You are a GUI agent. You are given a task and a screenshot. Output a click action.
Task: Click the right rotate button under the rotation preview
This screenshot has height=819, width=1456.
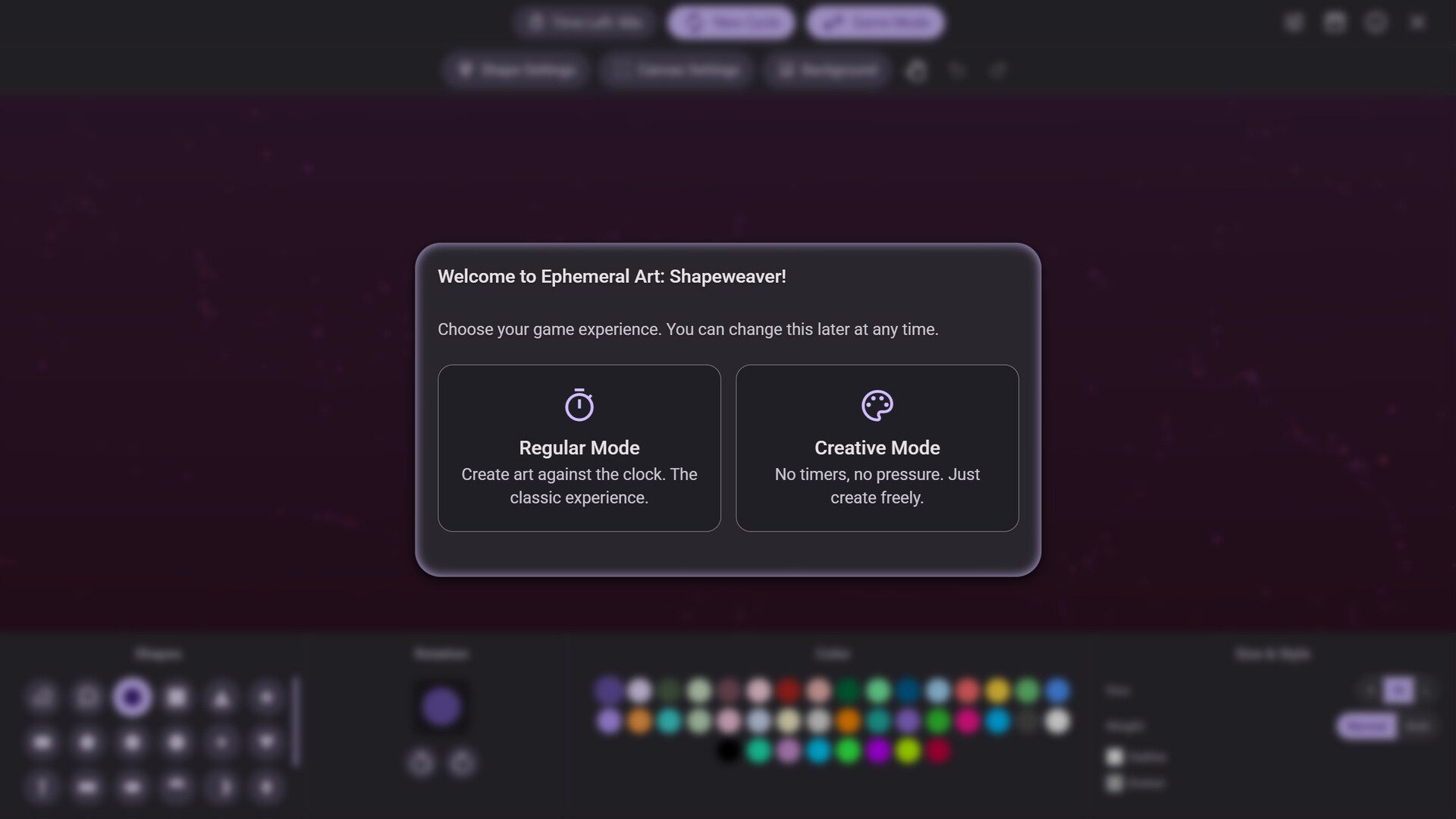click(x=462, y=762)
